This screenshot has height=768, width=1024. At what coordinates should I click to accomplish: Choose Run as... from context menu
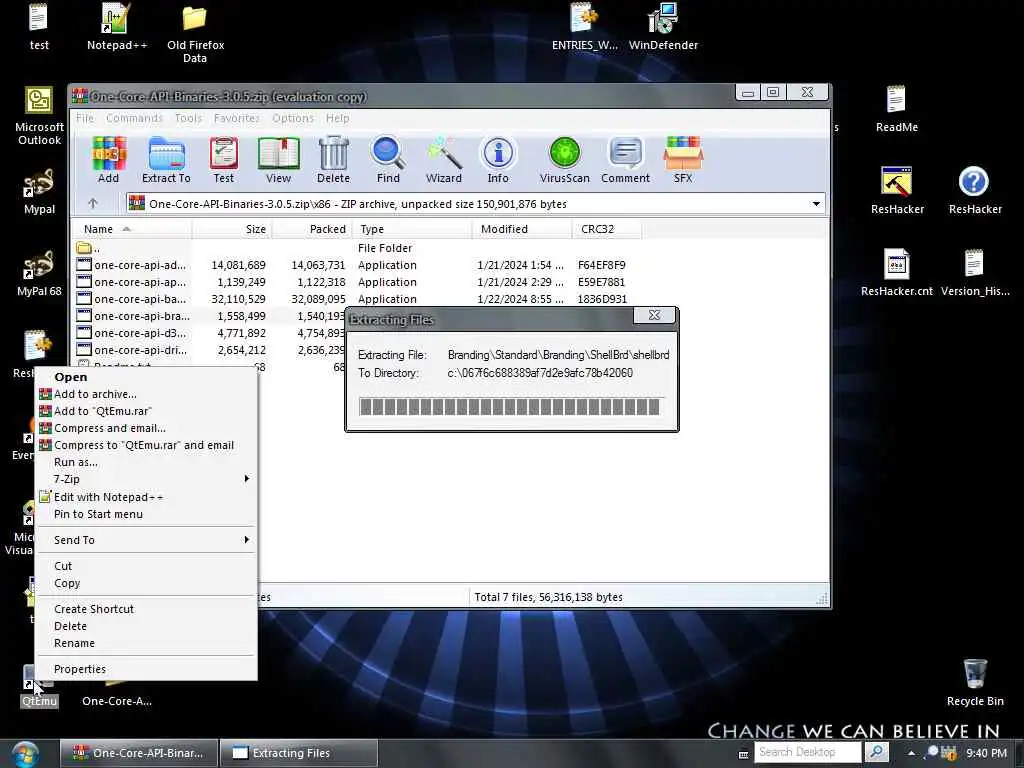[x=144, y=462]
